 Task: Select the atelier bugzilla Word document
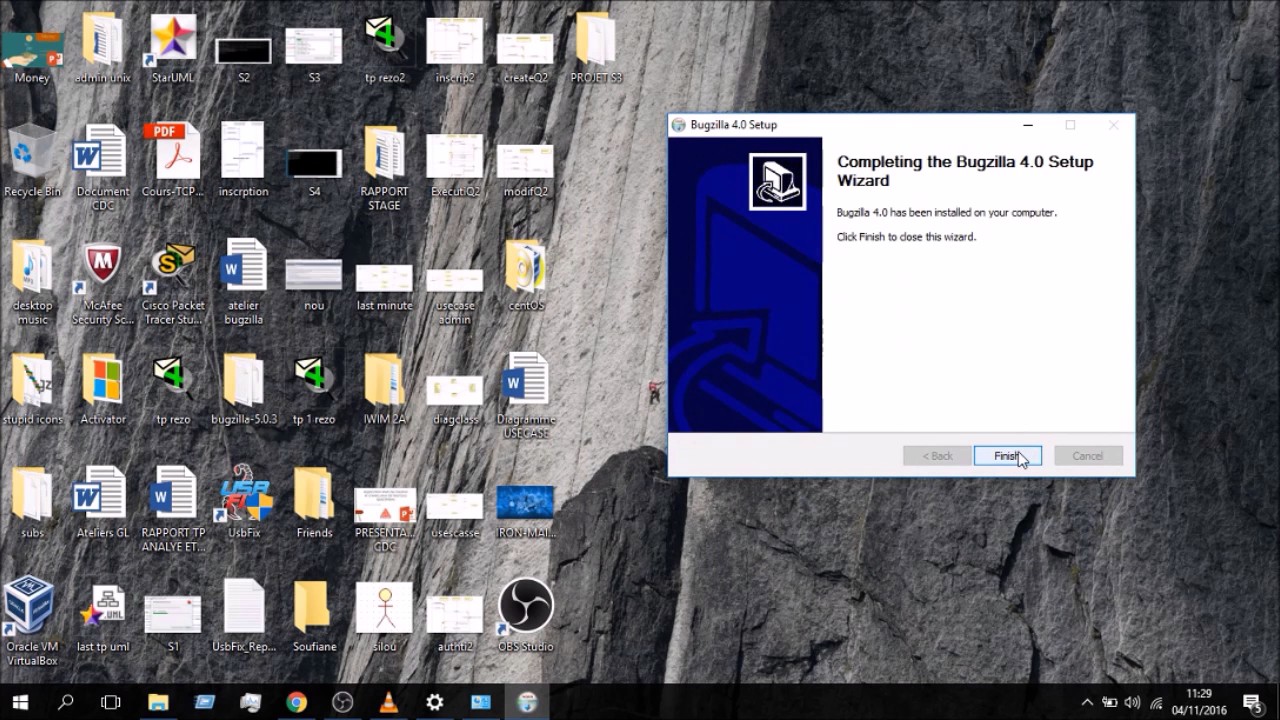click(244, 282)
